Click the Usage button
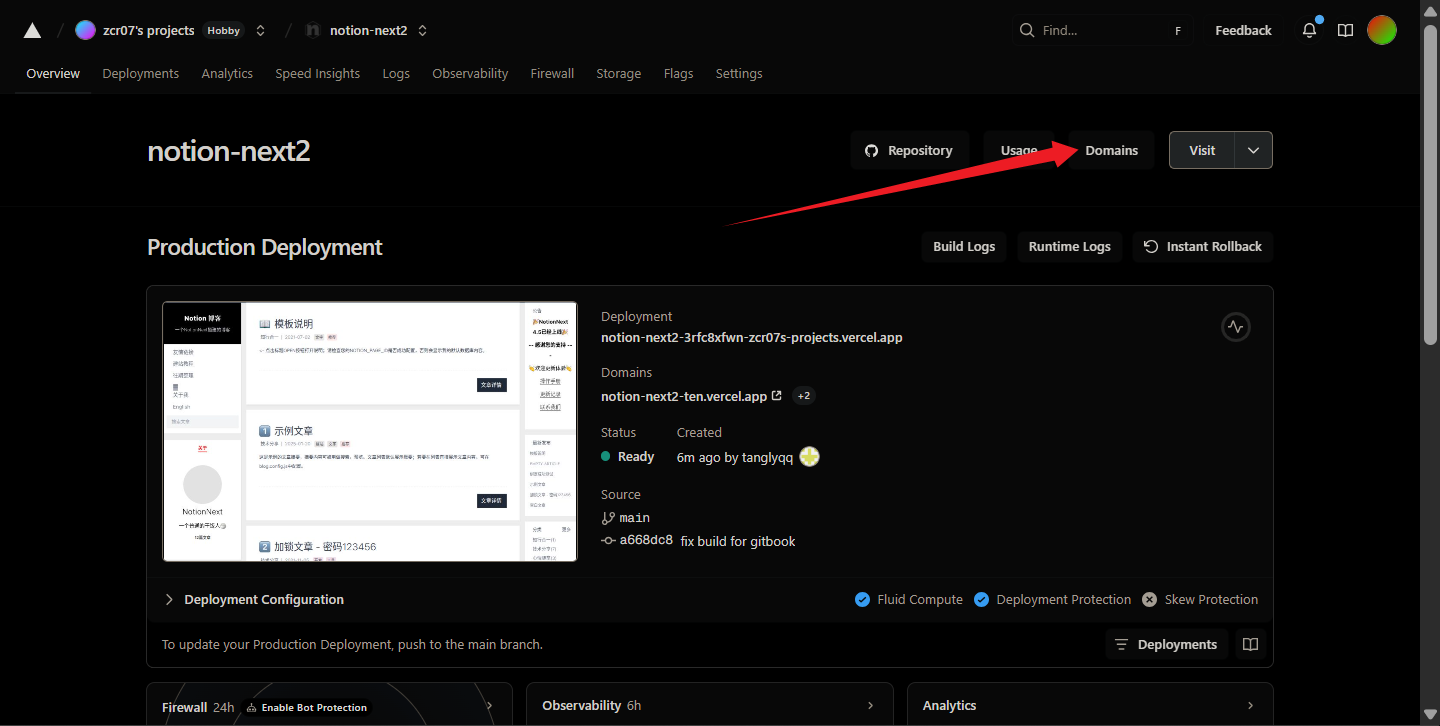Screen dimensions: 1440x726 pos(1019,150)
